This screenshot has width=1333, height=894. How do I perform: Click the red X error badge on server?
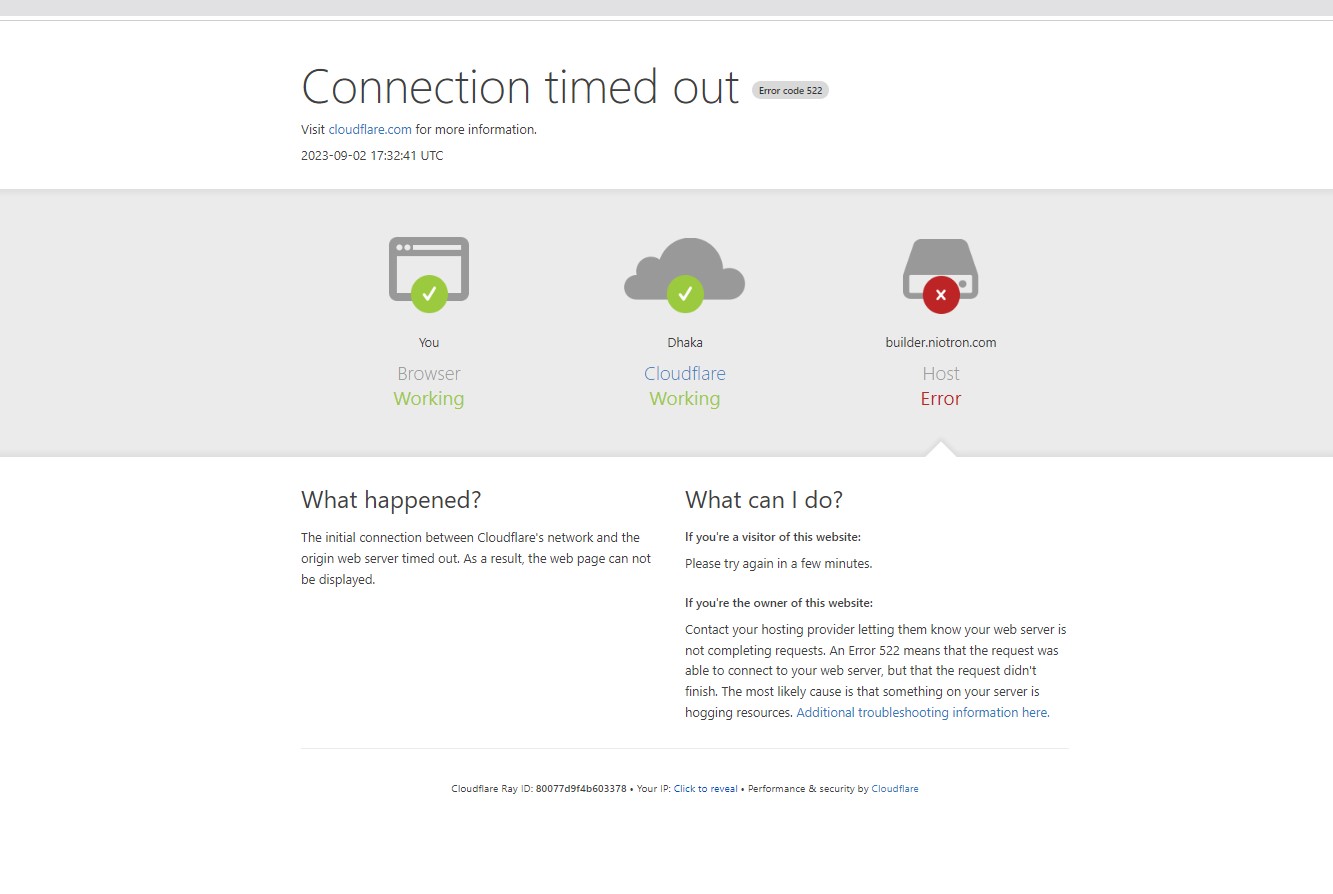pyautogui.click(x=940, y=295)
